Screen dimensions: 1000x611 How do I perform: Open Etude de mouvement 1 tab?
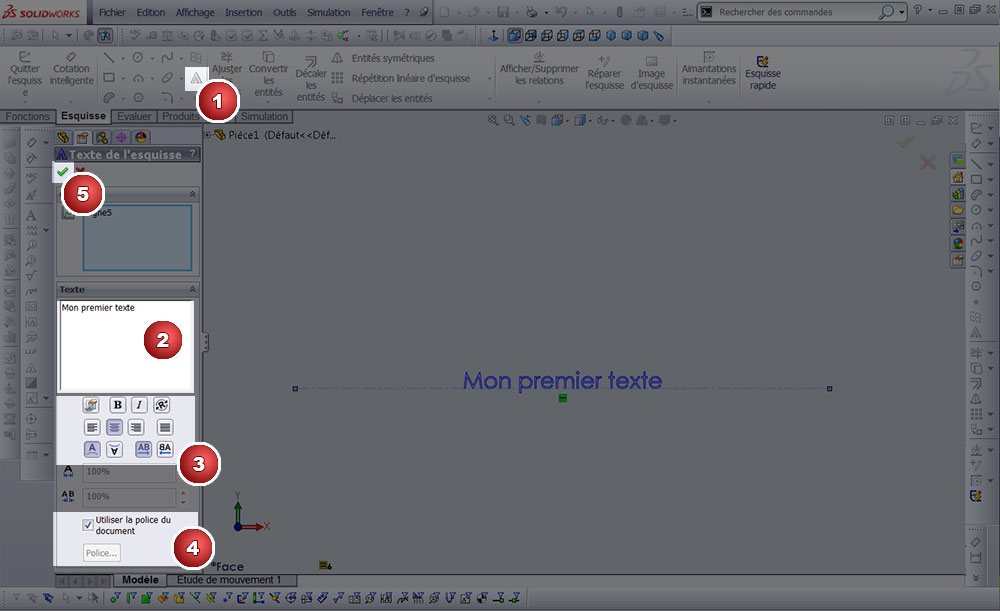(x=229, y=580)
